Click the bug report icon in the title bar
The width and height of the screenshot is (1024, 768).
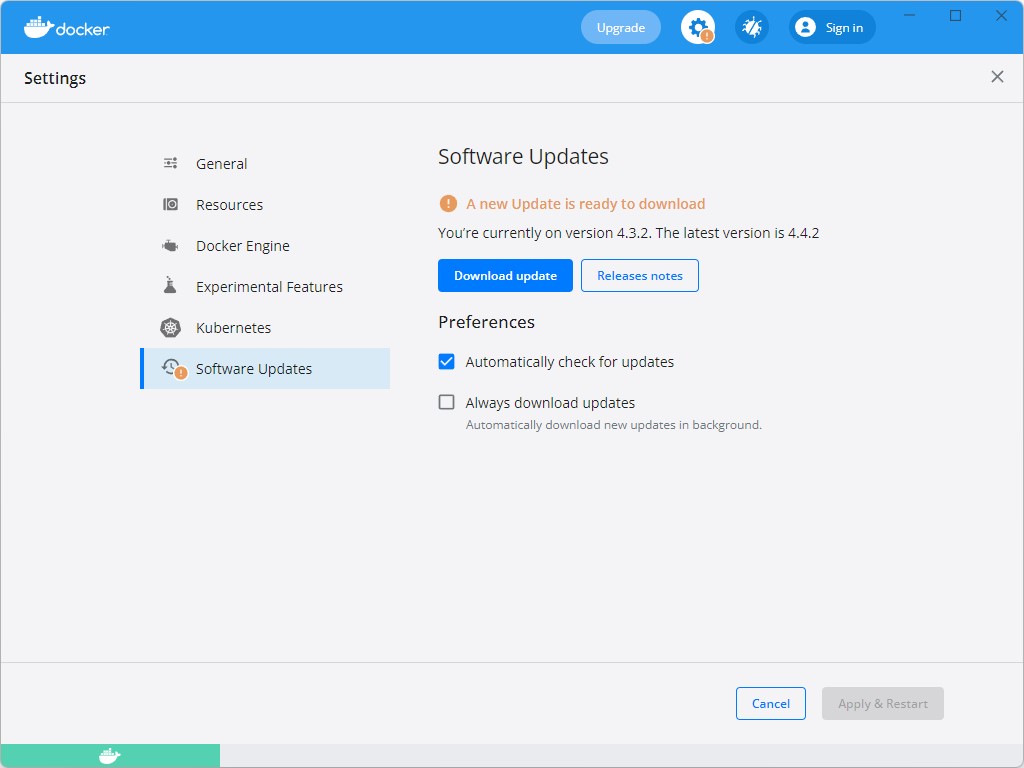(x=751, y=27)
